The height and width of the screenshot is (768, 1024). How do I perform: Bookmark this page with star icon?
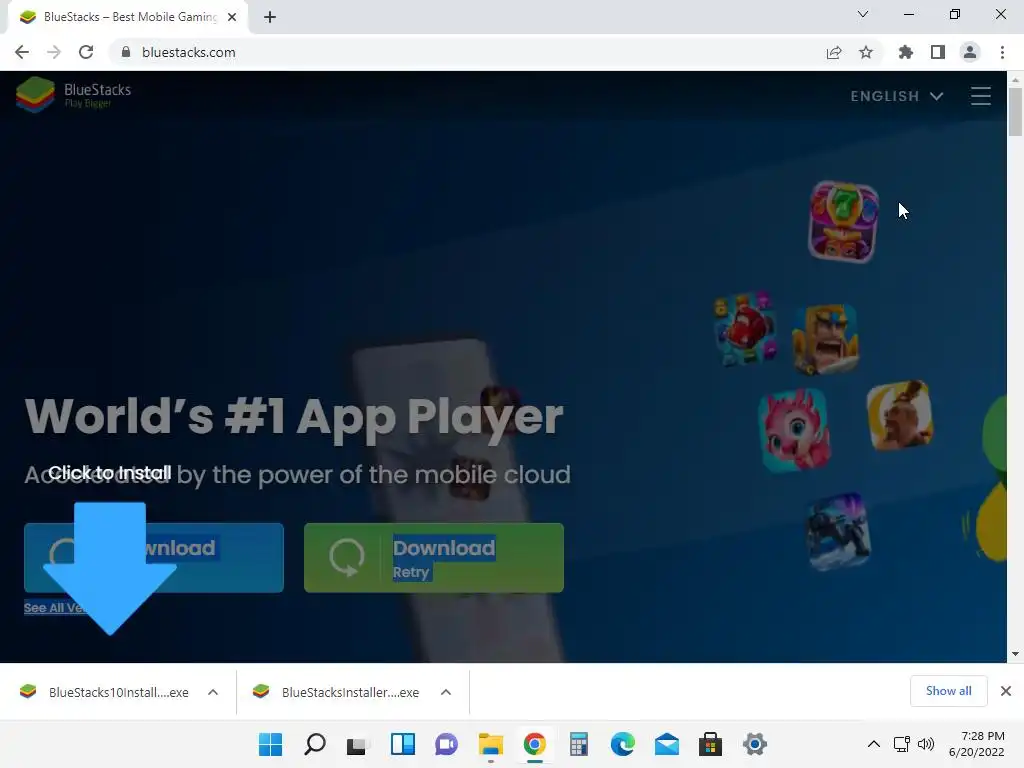point(866,52)
